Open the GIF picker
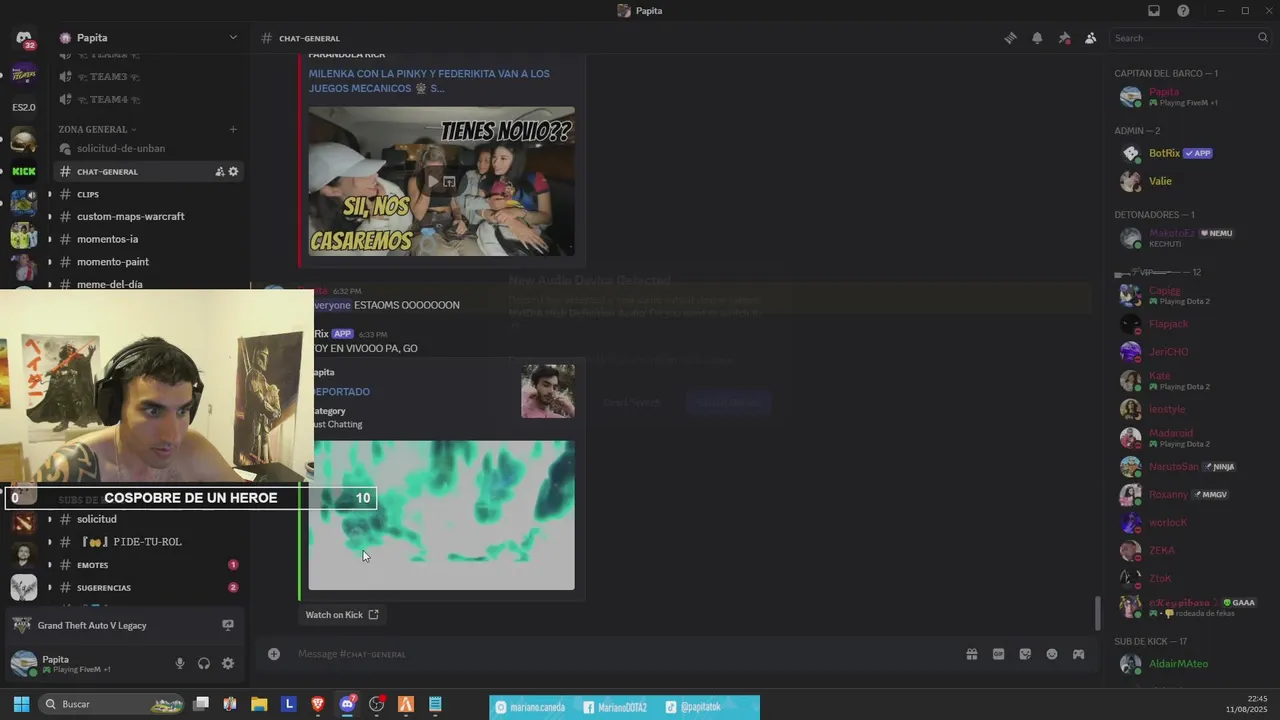Image resolution: width=1280 pixels, height=720 pixels. (x=998, y=654)
